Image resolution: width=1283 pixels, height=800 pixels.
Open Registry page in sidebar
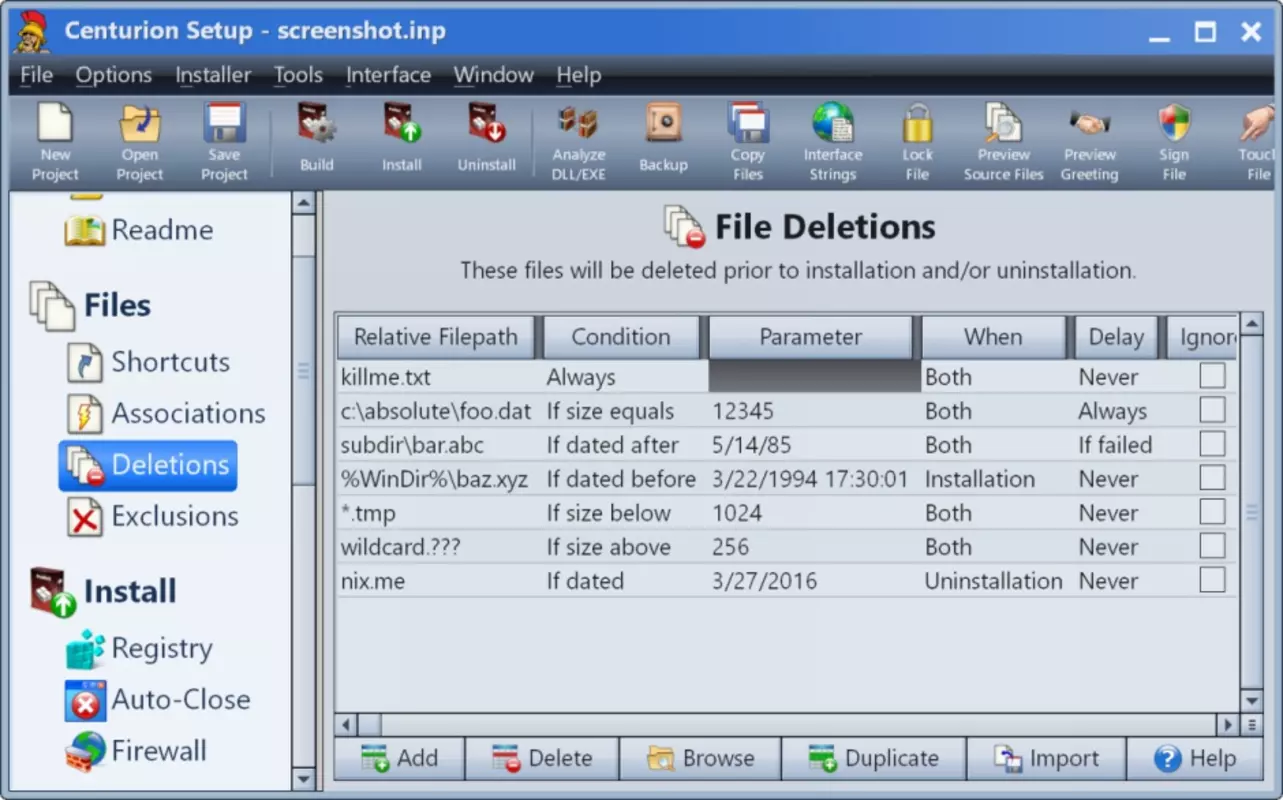pyautogui.click(x=139, y=648)
